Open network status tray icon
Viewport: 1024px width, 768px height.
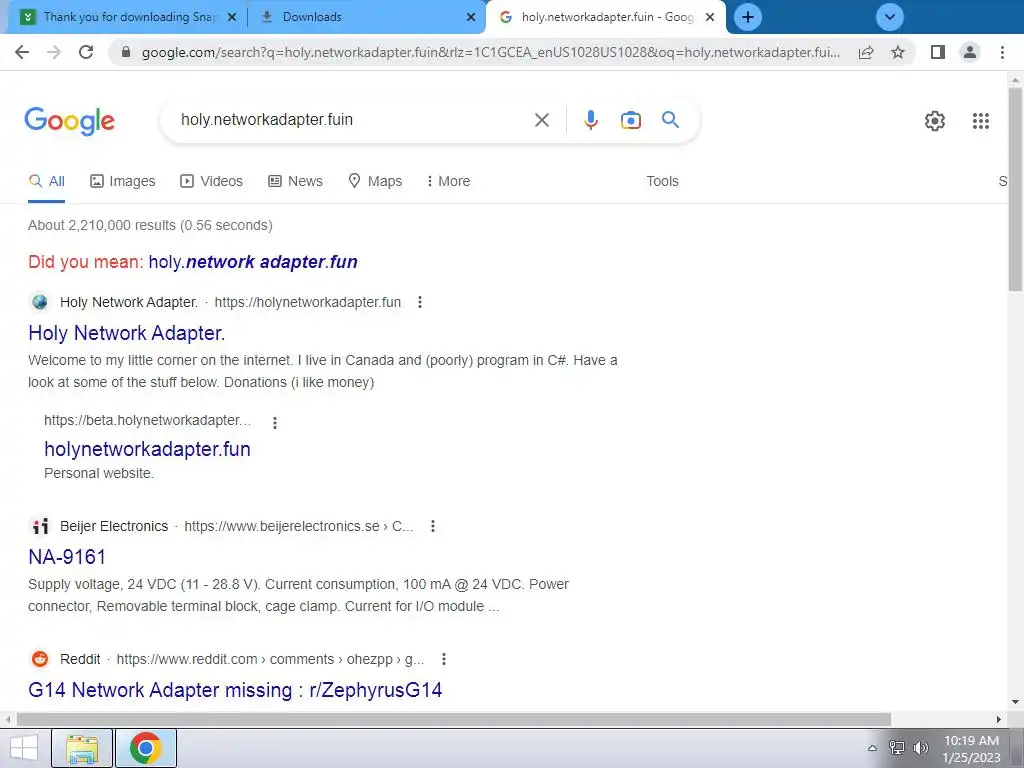(897, 748)
